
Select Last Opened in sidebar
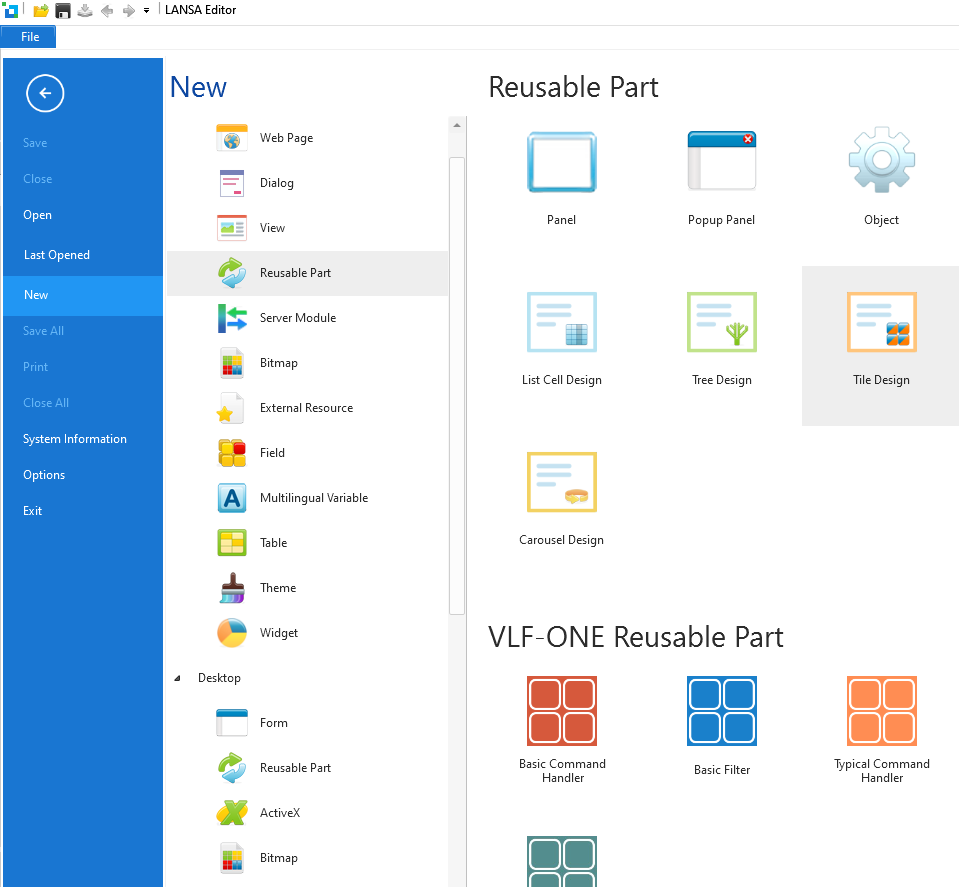click(56, 254)
